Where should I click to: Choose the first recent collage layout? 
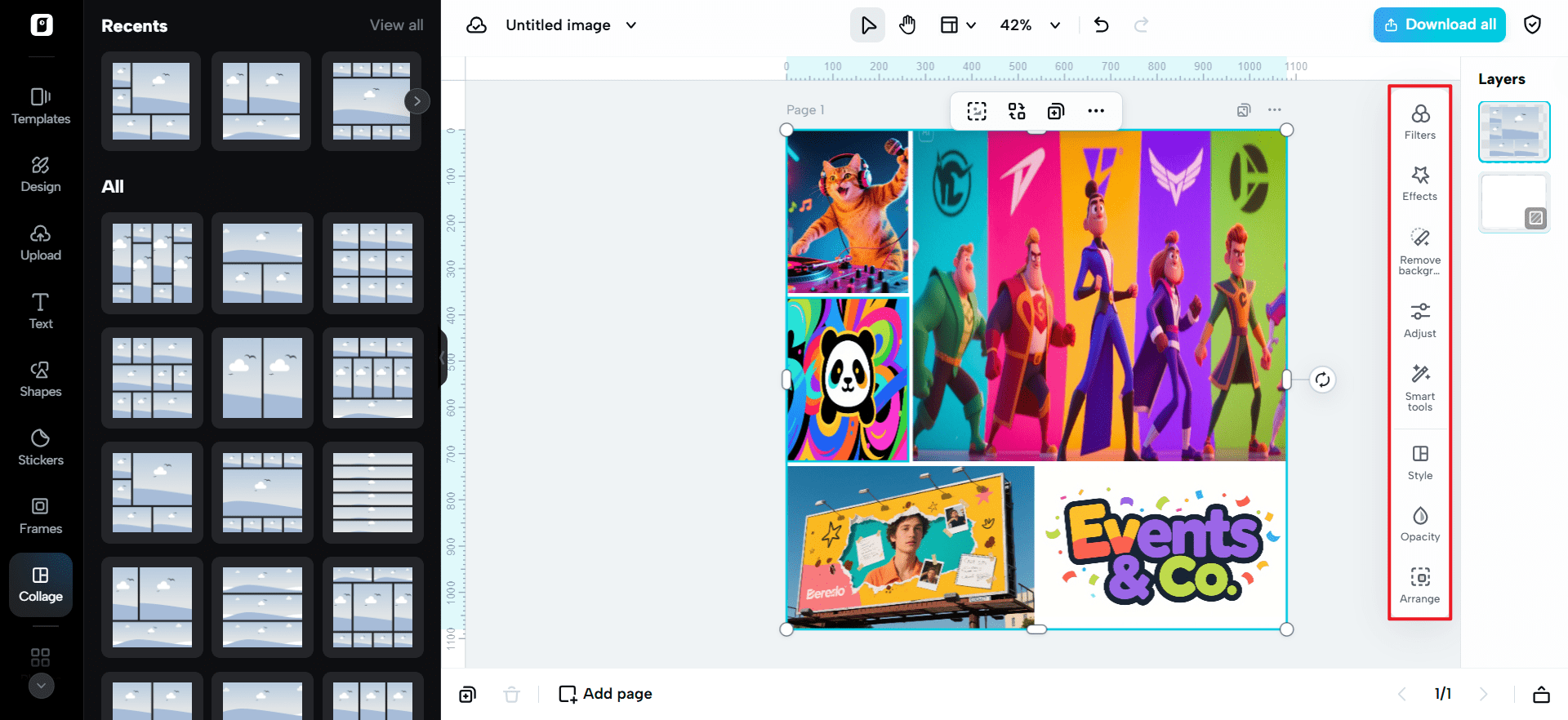point(151,101)
